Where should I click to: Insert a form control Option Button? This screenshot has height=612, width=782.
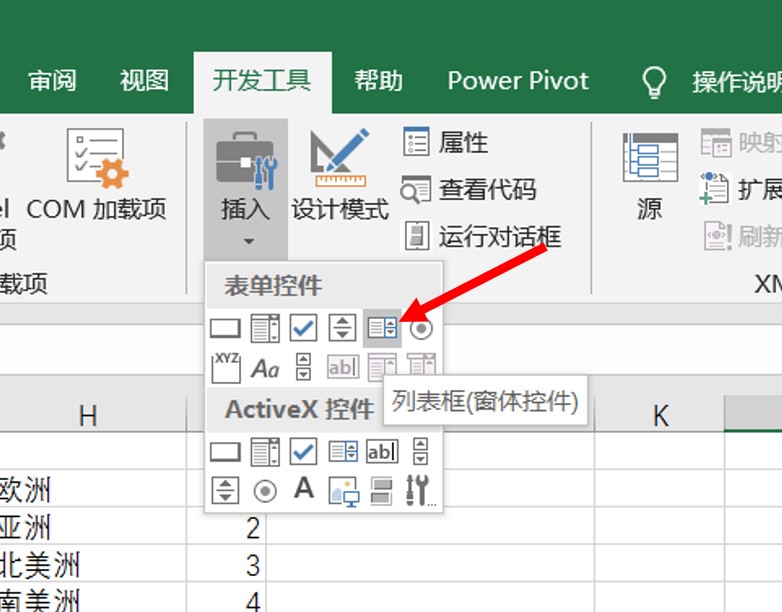(x=421, y=329)
